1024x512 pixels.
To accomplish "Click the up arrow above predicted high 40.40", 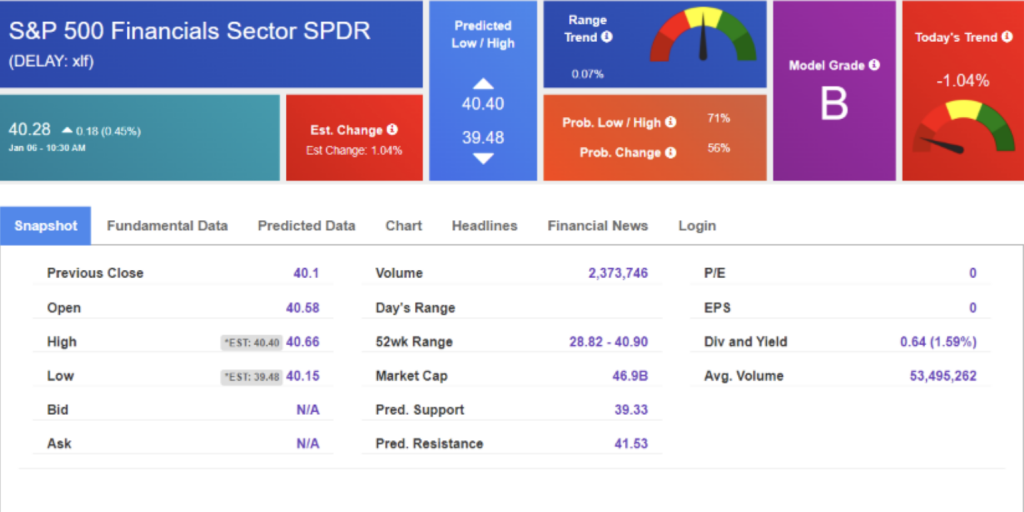I will 483,84.
